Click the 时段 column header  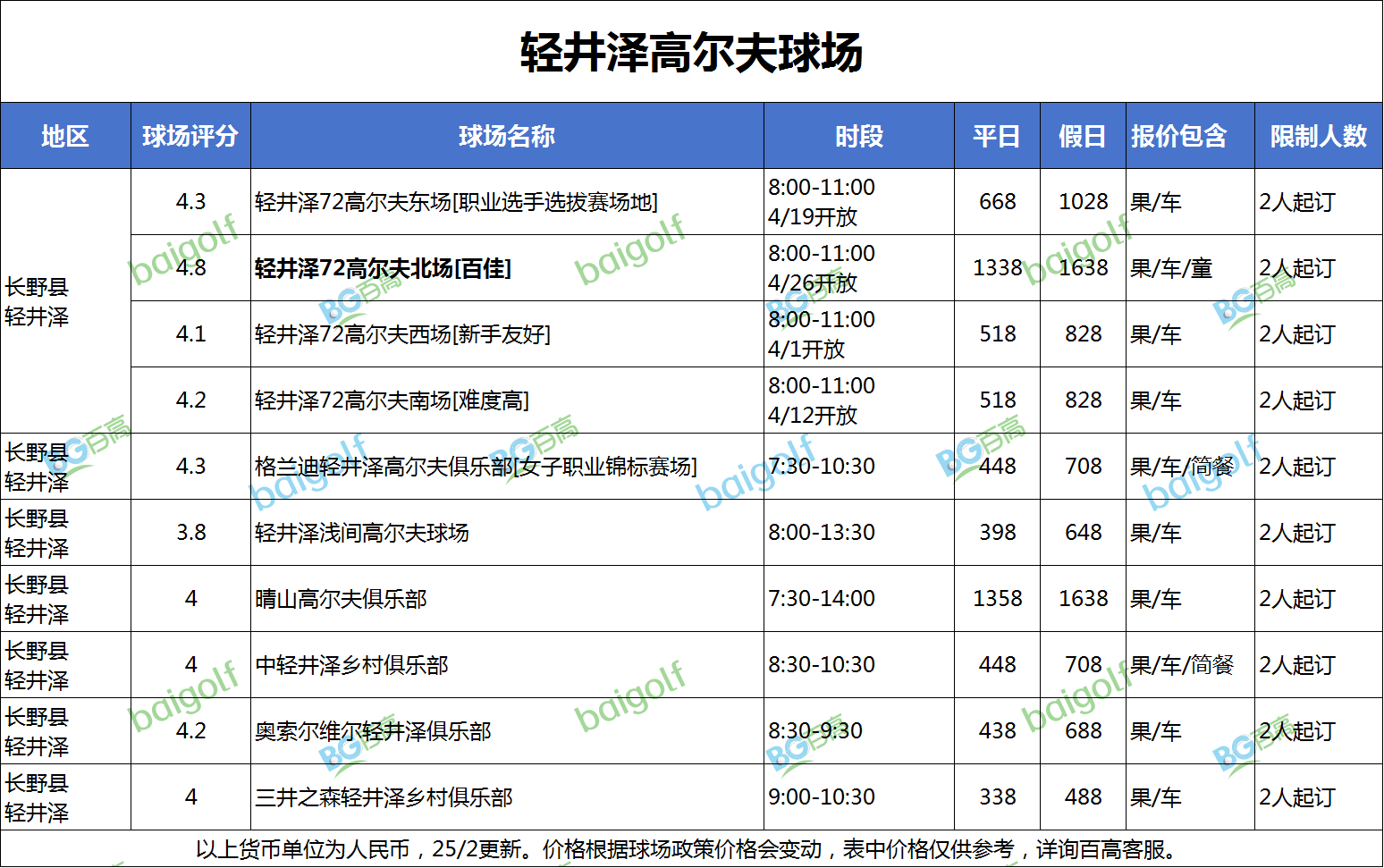pos(858,136)
